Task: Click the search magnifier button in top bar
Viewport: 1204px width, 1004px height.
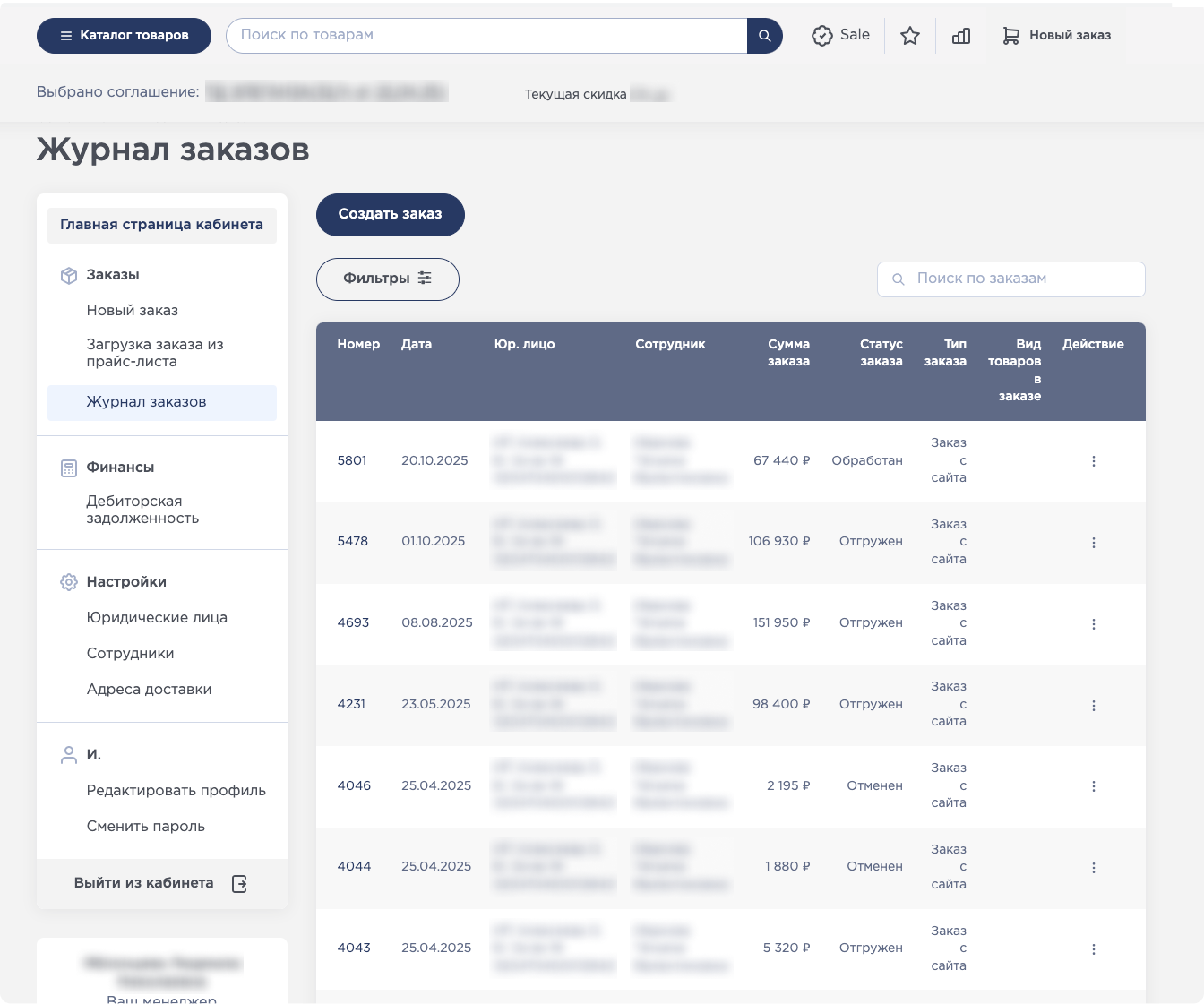Action: (764, 36)
